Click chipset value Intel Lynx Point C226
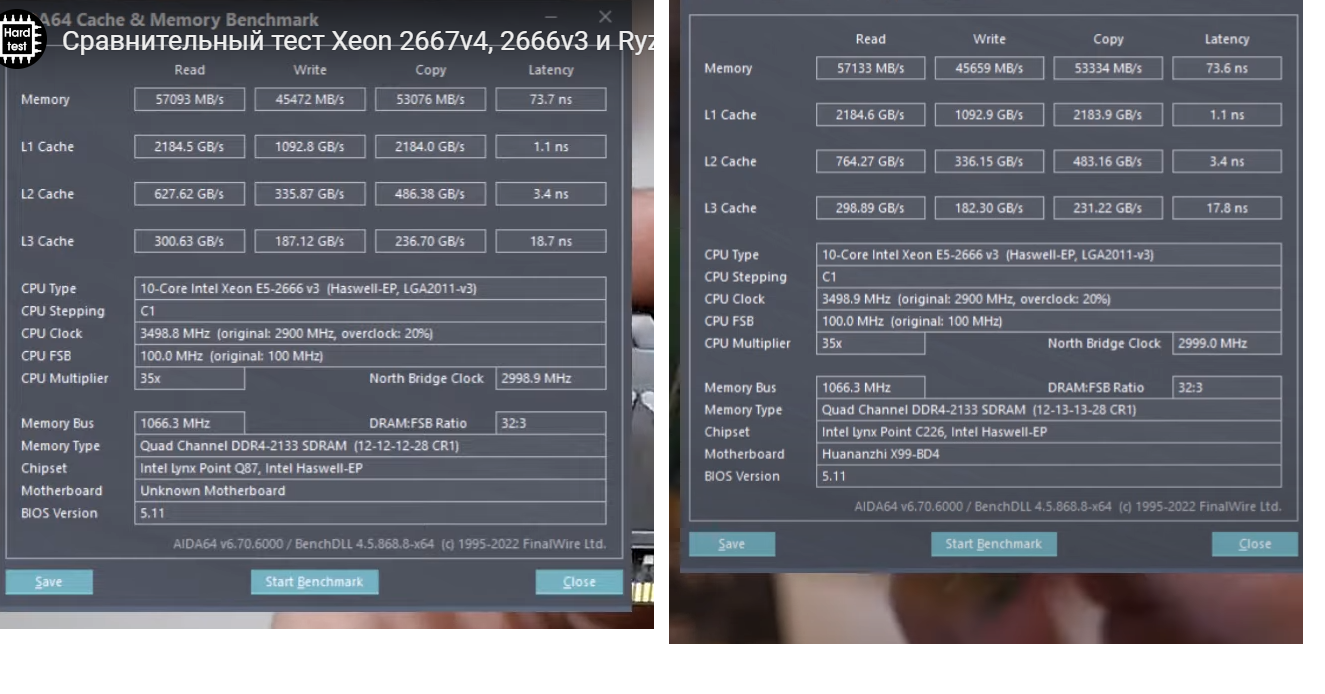This screenshot has height=694, width=1325. (x=1049, y=432)
